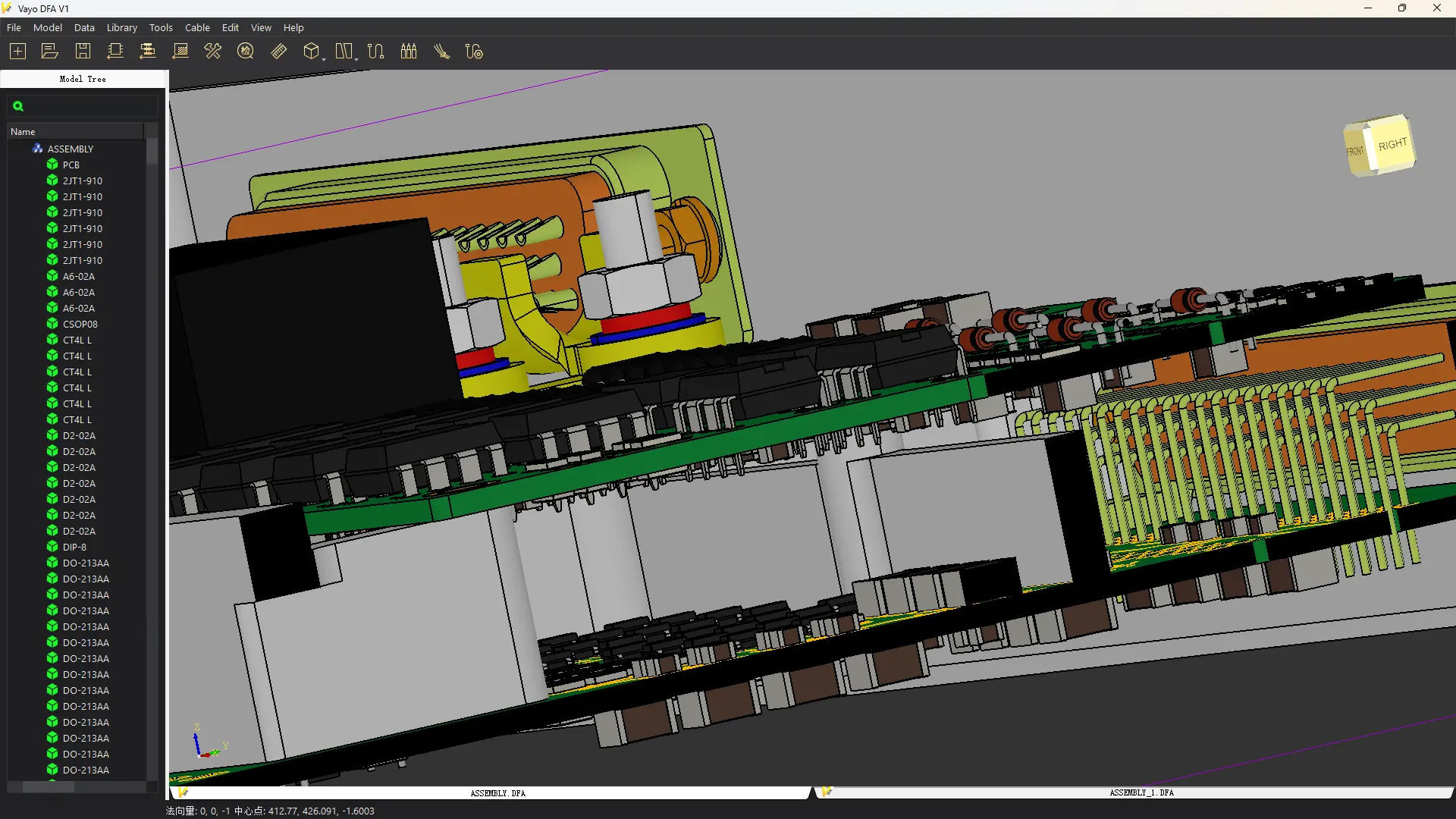Click the Open folder toolbar icon
The height and width of the screenshot is (819, 1456).
pos(50,52)
